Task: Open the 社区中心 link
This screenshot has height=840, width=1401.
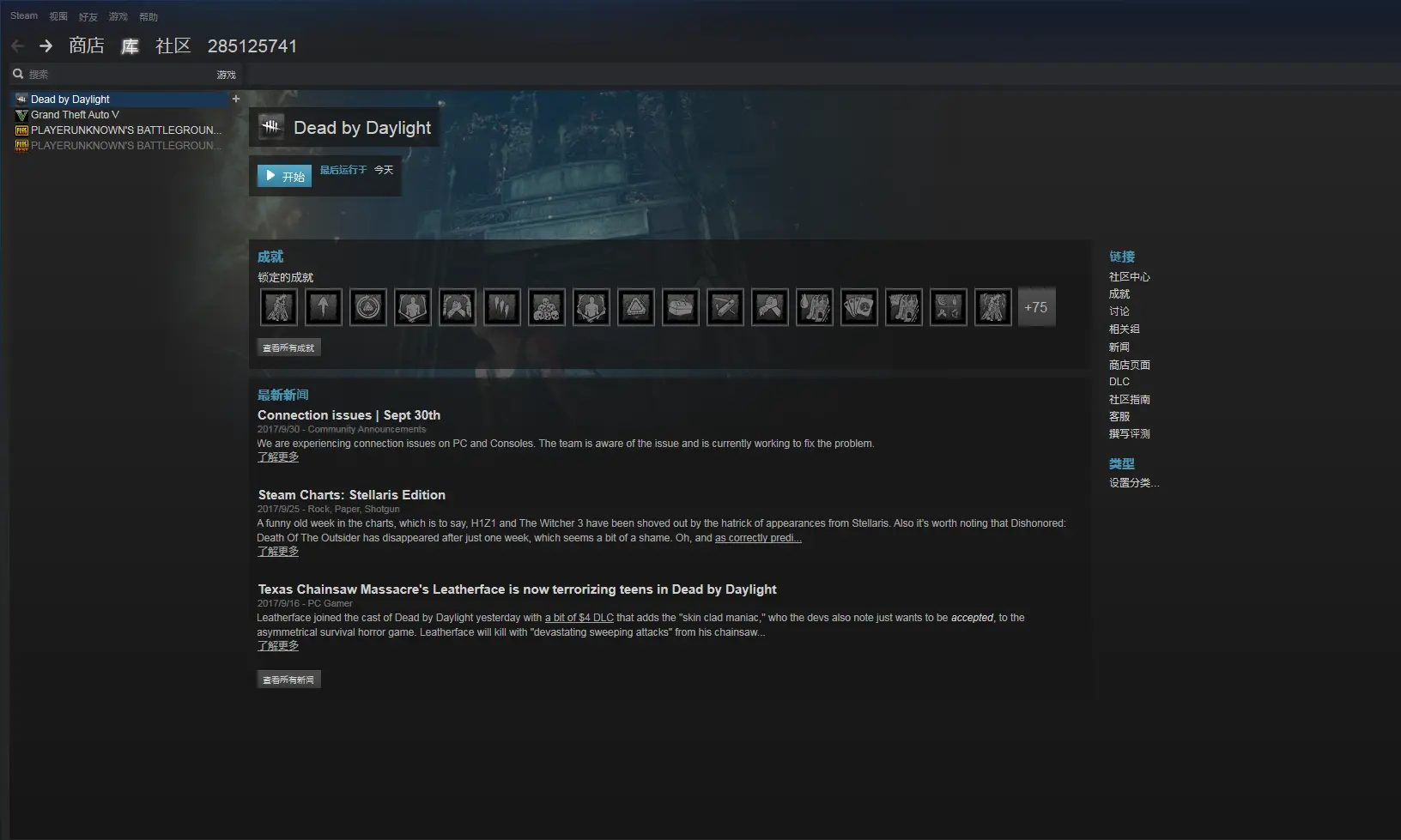Action: [x=1130, y=277]
